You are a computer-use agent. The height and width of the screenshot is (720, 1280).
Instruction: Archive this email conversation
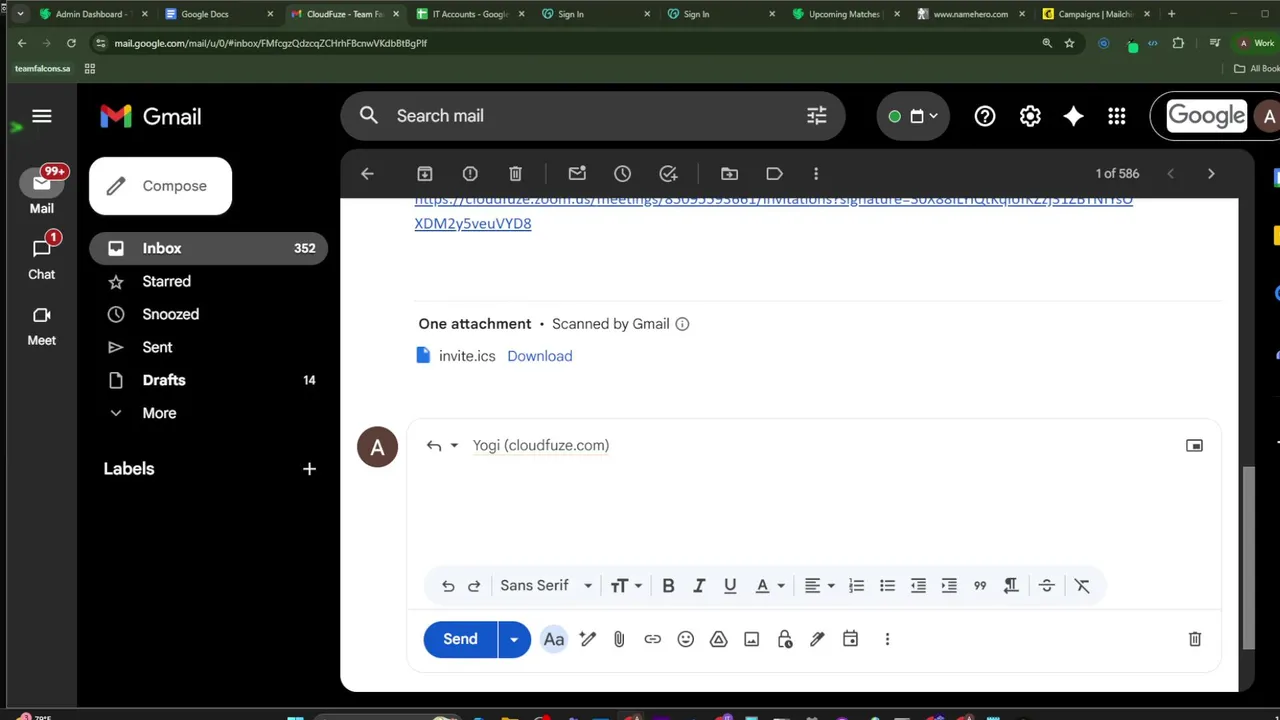pyautogui.click(x=425, y=174)
